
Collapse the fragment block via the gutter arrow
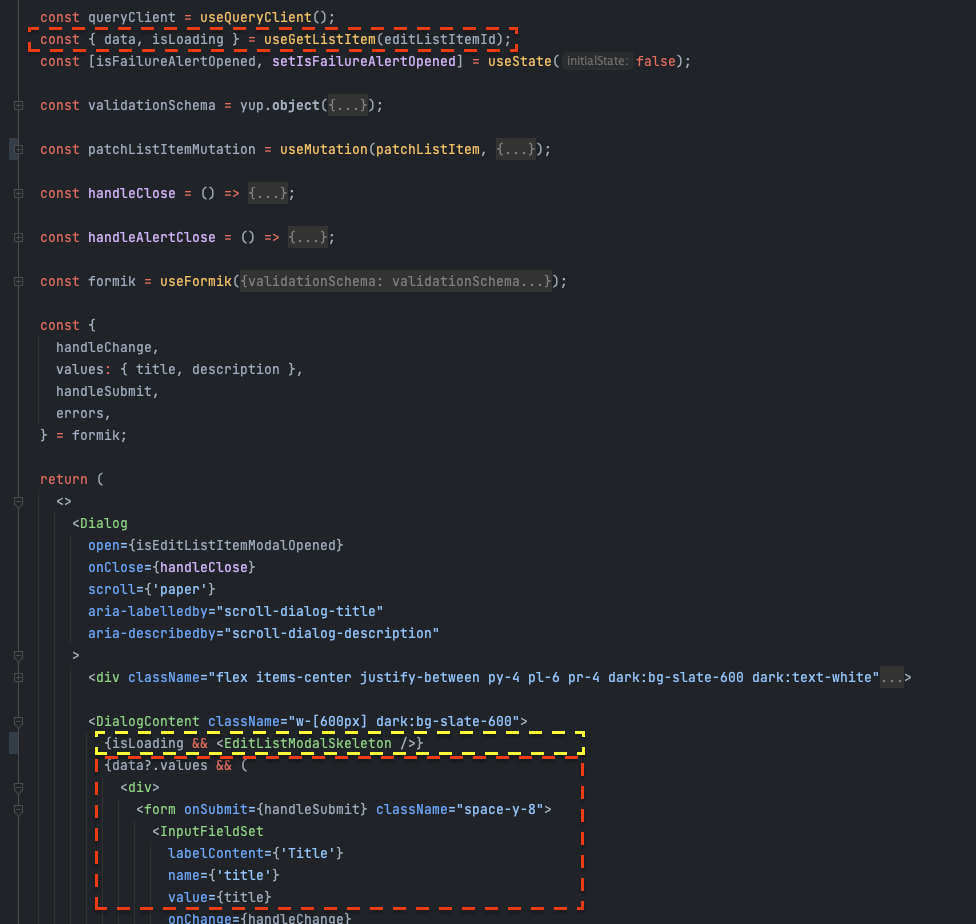pos(18,502)
